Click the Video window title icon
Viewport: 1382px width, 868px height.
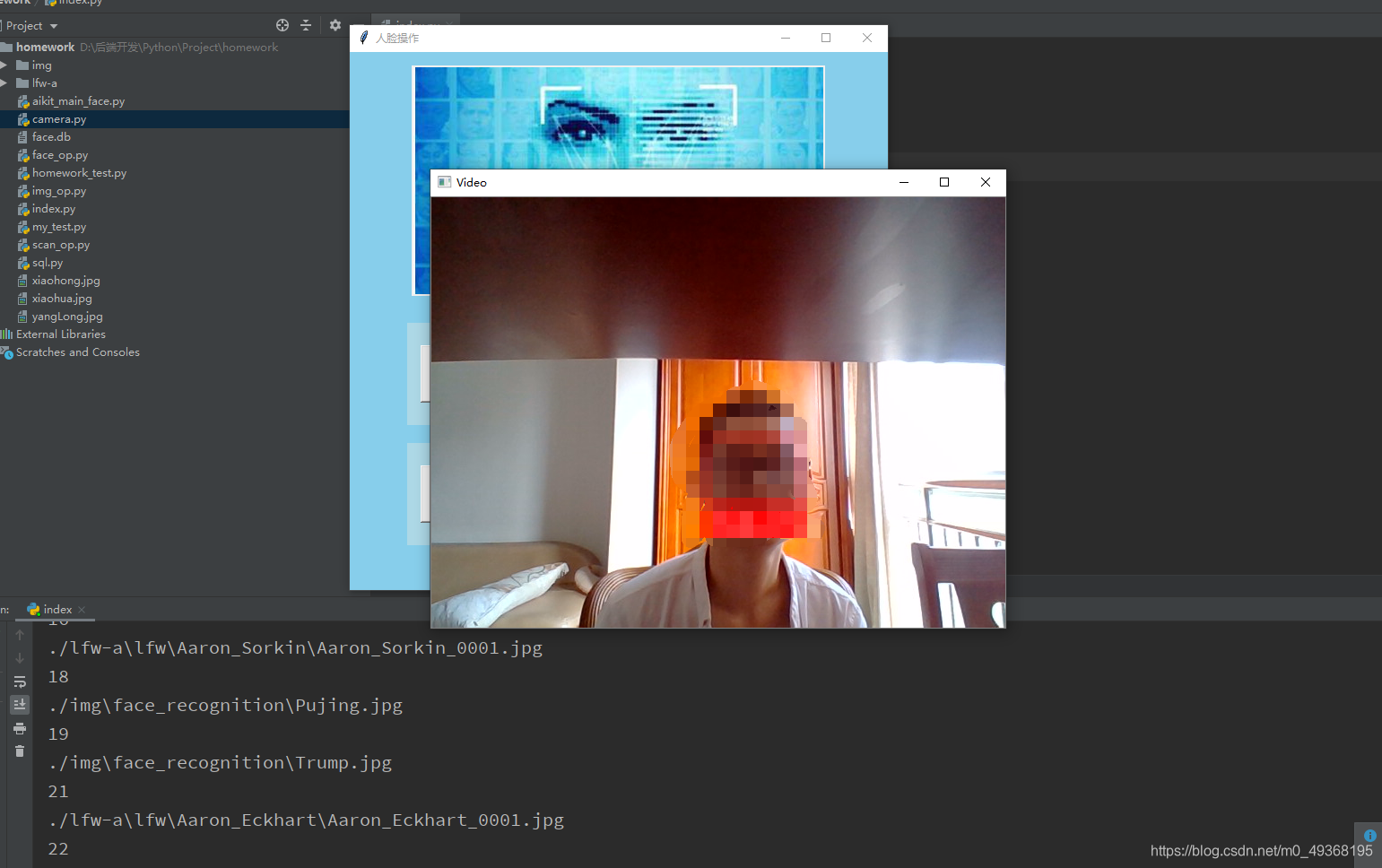444,182
